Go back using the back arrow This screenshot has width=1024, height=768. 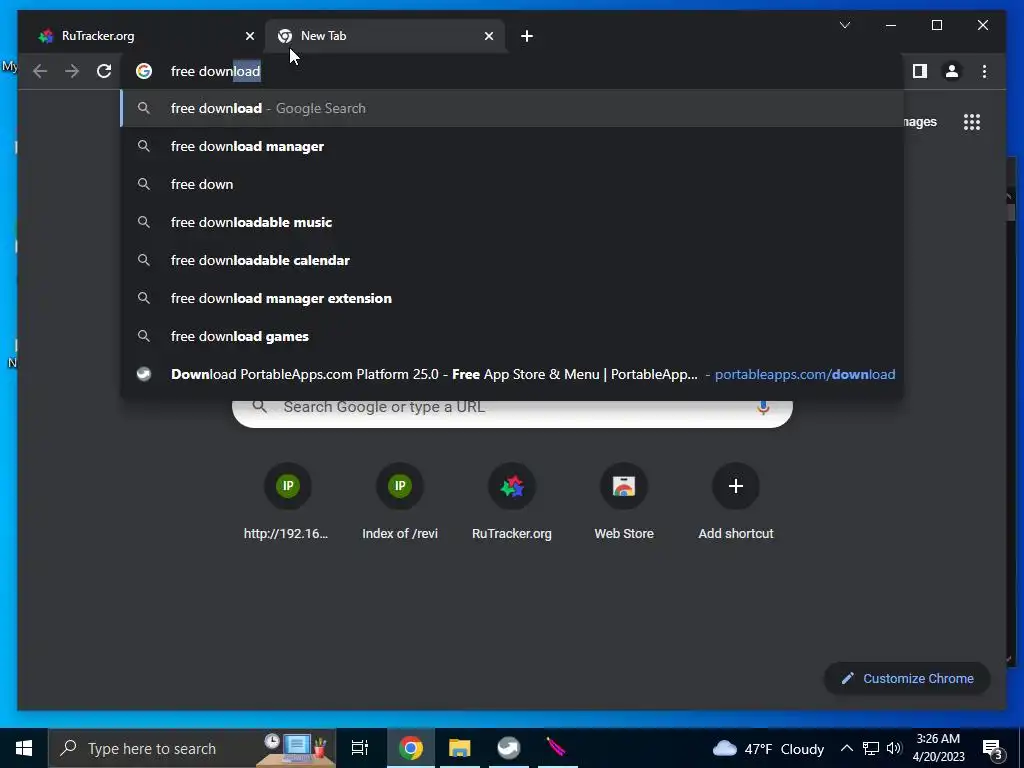[x=40, y=71]
